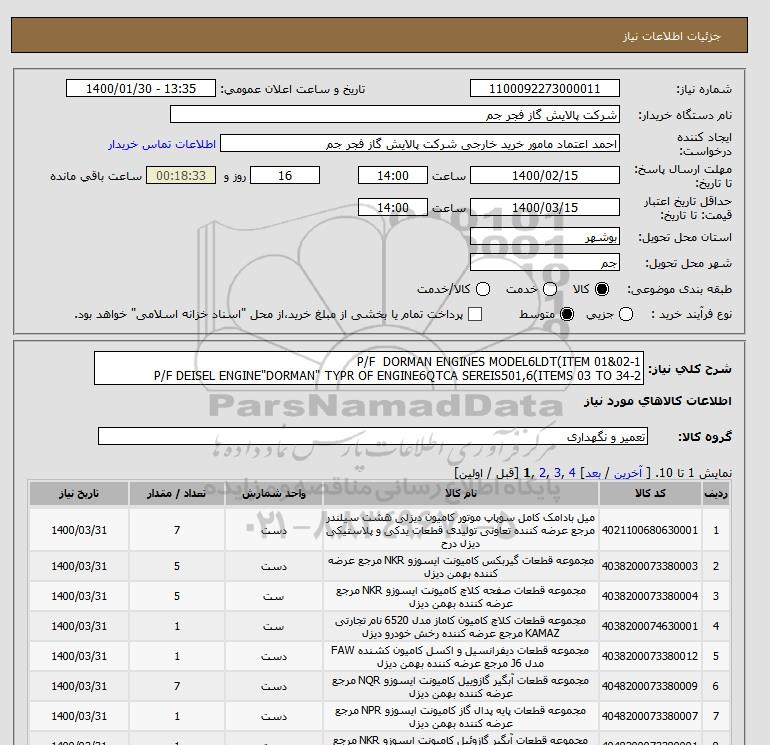The image size is (770, 745).
Task: Select item code 4048200073380009
Action: [650, 686]
